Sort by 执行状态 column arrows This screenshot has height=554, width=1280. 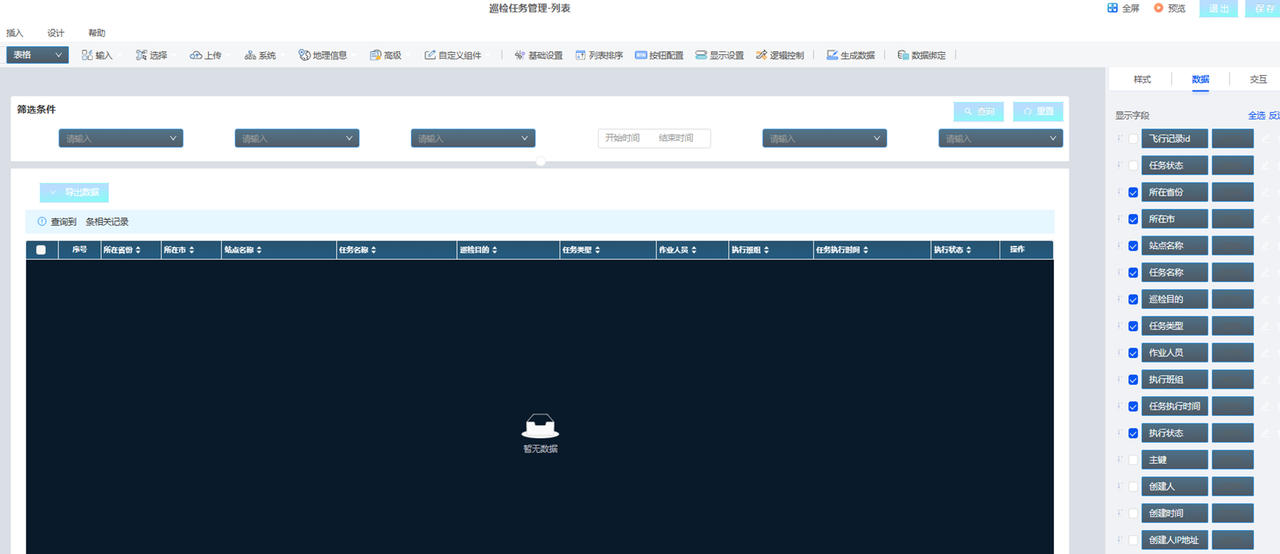[x=968, y=250]
